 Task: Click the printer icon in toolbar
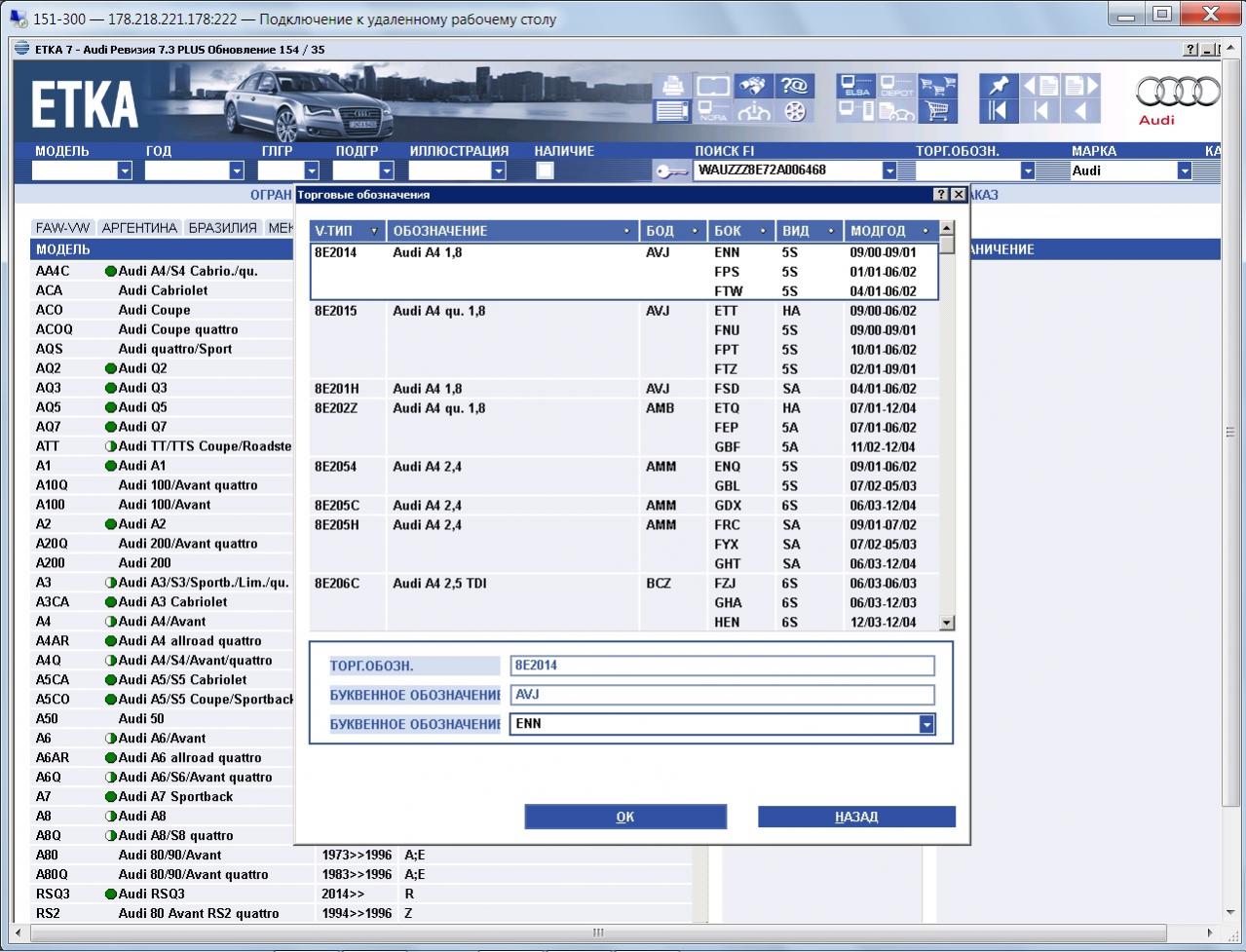[672, 86]
